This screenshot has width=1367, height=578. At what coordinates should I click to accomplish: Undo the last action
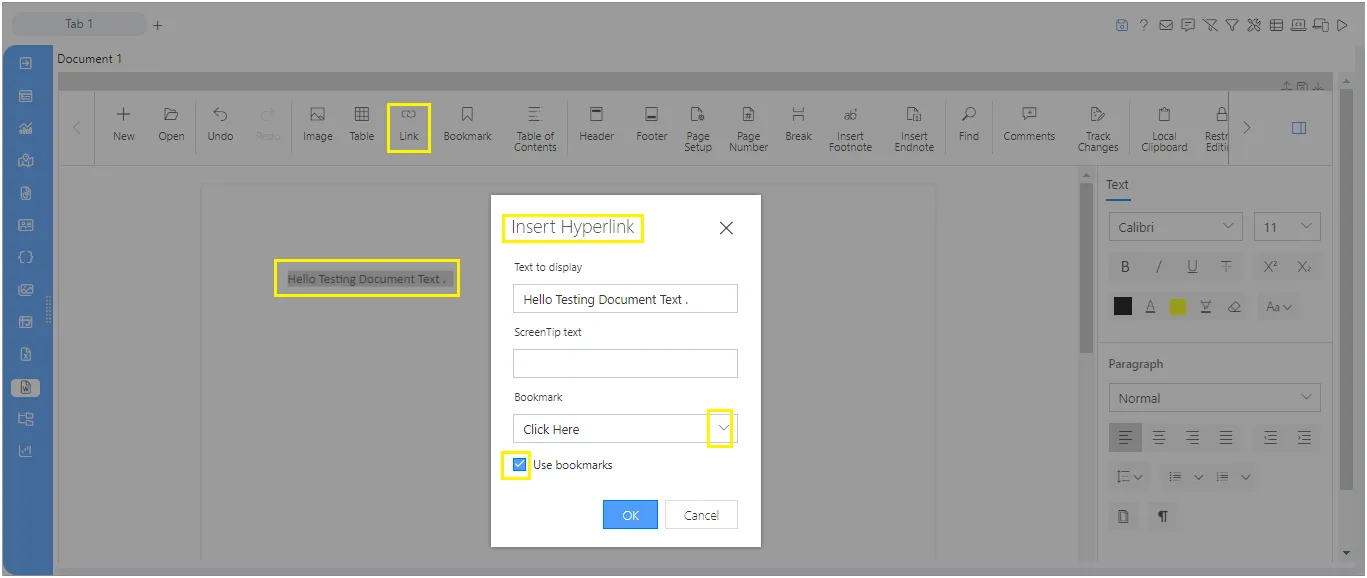221,126
